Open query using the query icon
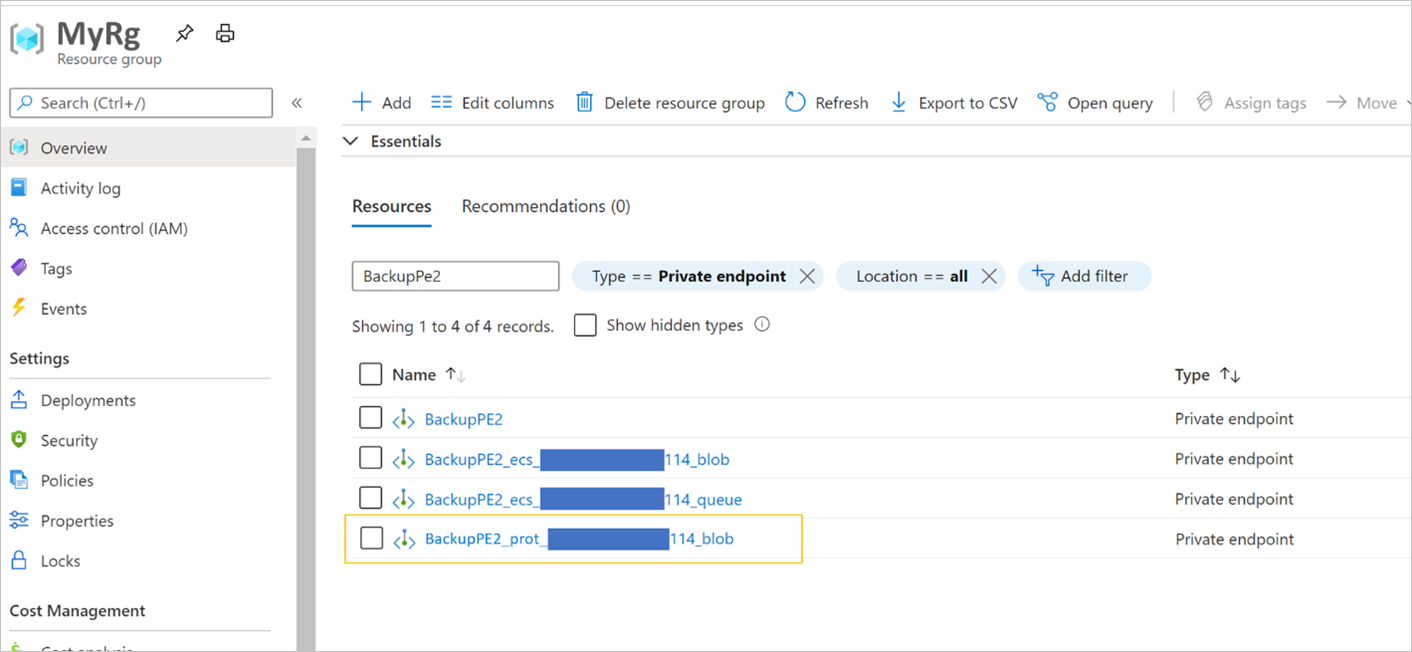This screenshot has height=652, width=1412. pos(1047,102)
